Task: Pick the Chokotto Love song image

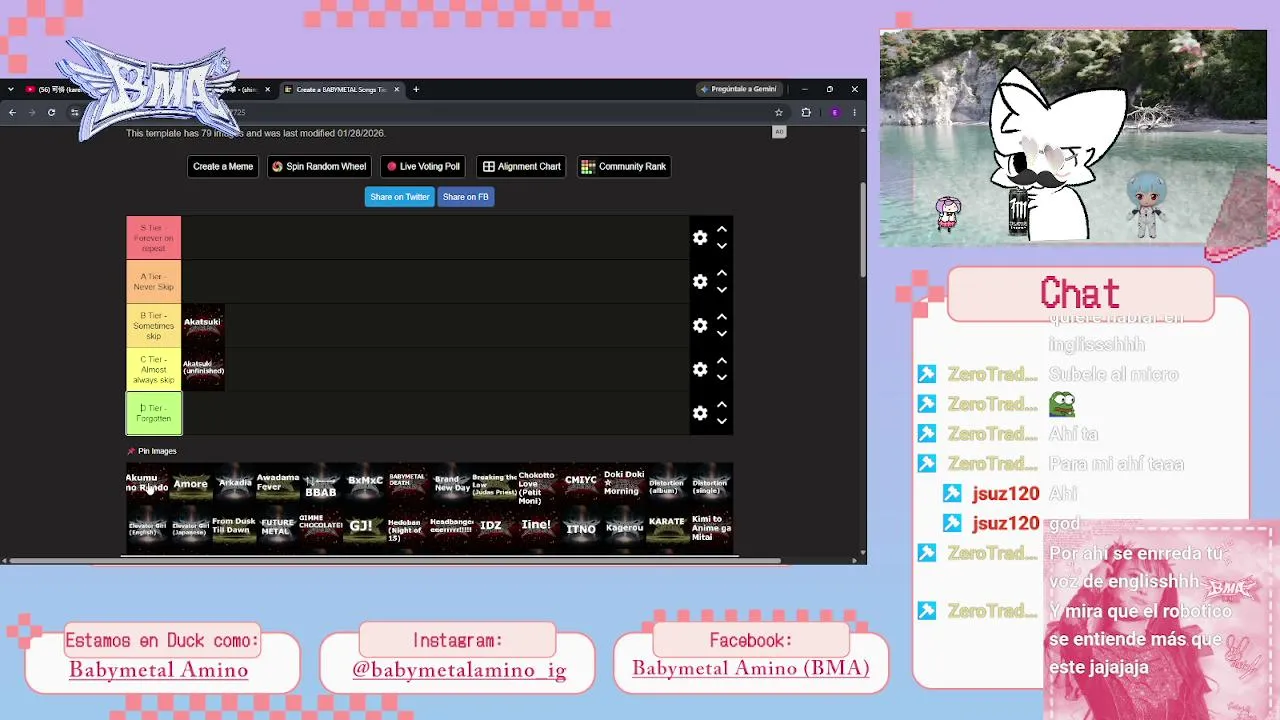Action: tap(537, 484)
